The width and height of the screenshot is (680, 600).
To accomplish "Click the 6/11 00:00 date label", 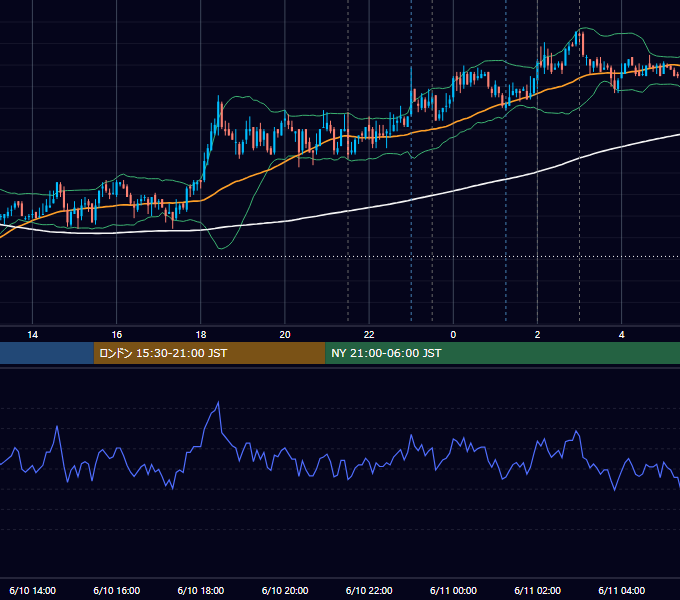I will (x=453, y=590).
